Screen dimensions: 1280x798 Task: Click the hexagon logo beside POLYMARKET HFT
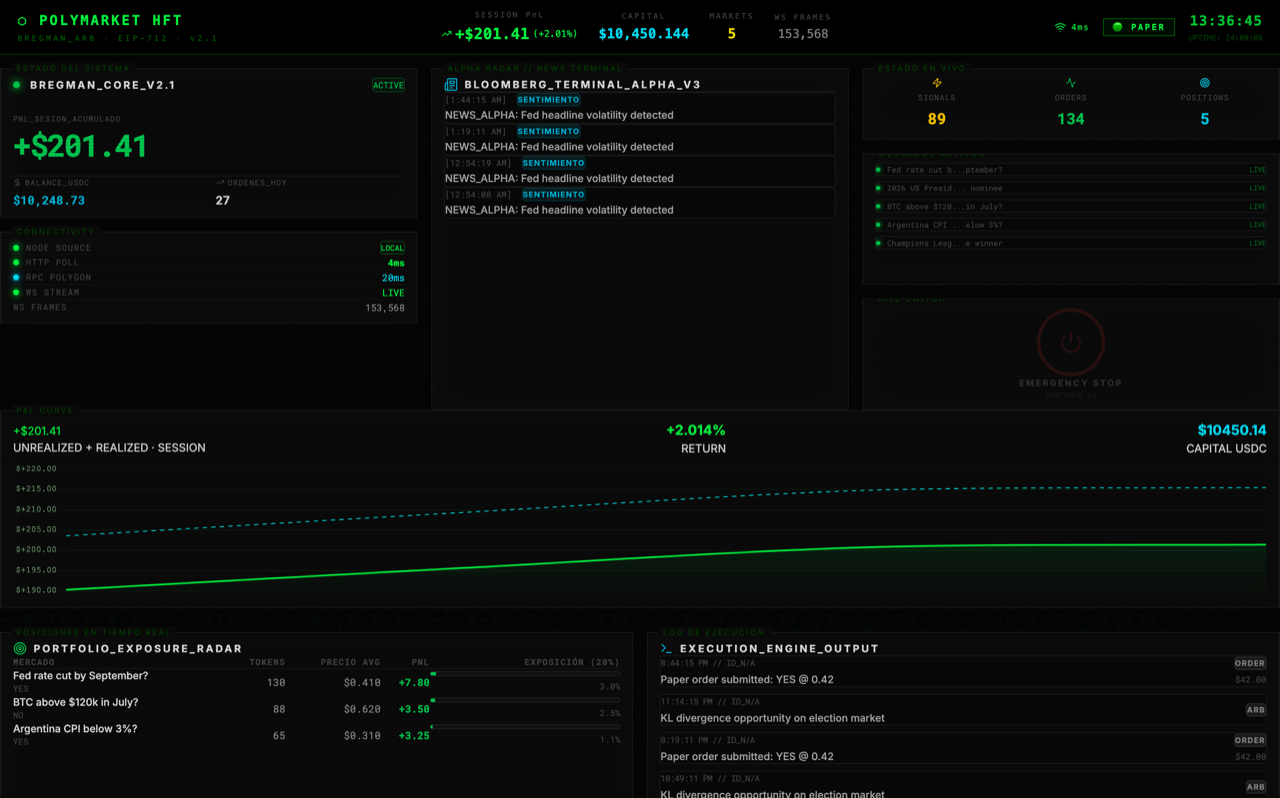[22, 21]
